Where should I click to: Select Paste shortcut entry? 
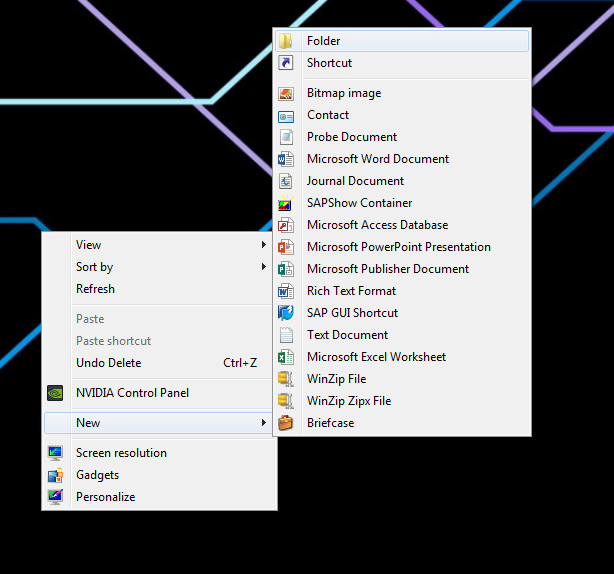tap(158, 341)
